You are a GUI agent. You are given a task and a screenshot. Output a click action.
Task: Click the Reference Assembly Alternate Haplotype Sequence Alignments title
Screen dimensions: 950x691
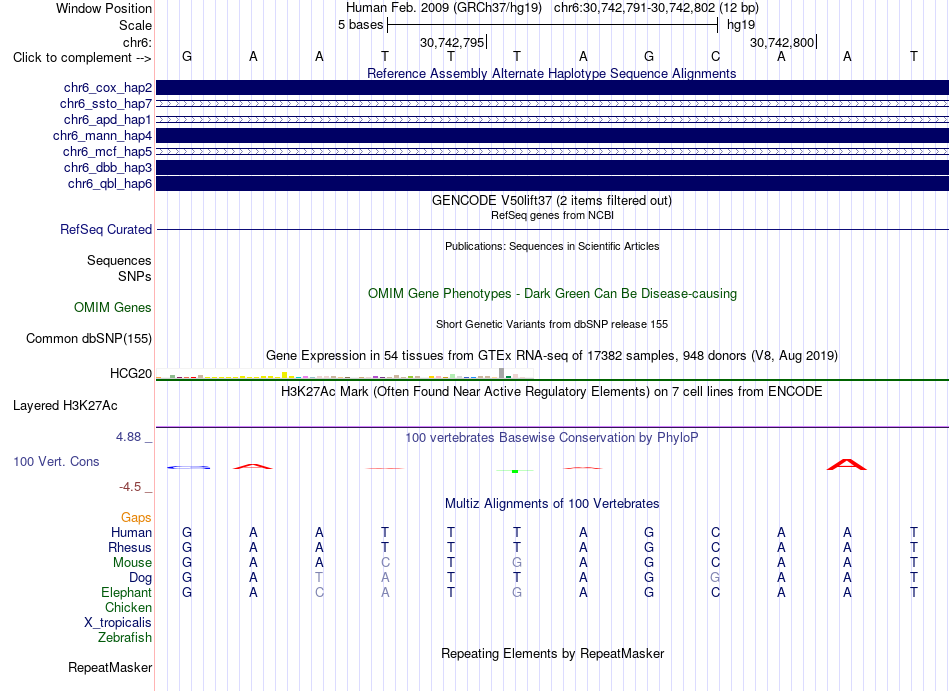tap(551, 73)
